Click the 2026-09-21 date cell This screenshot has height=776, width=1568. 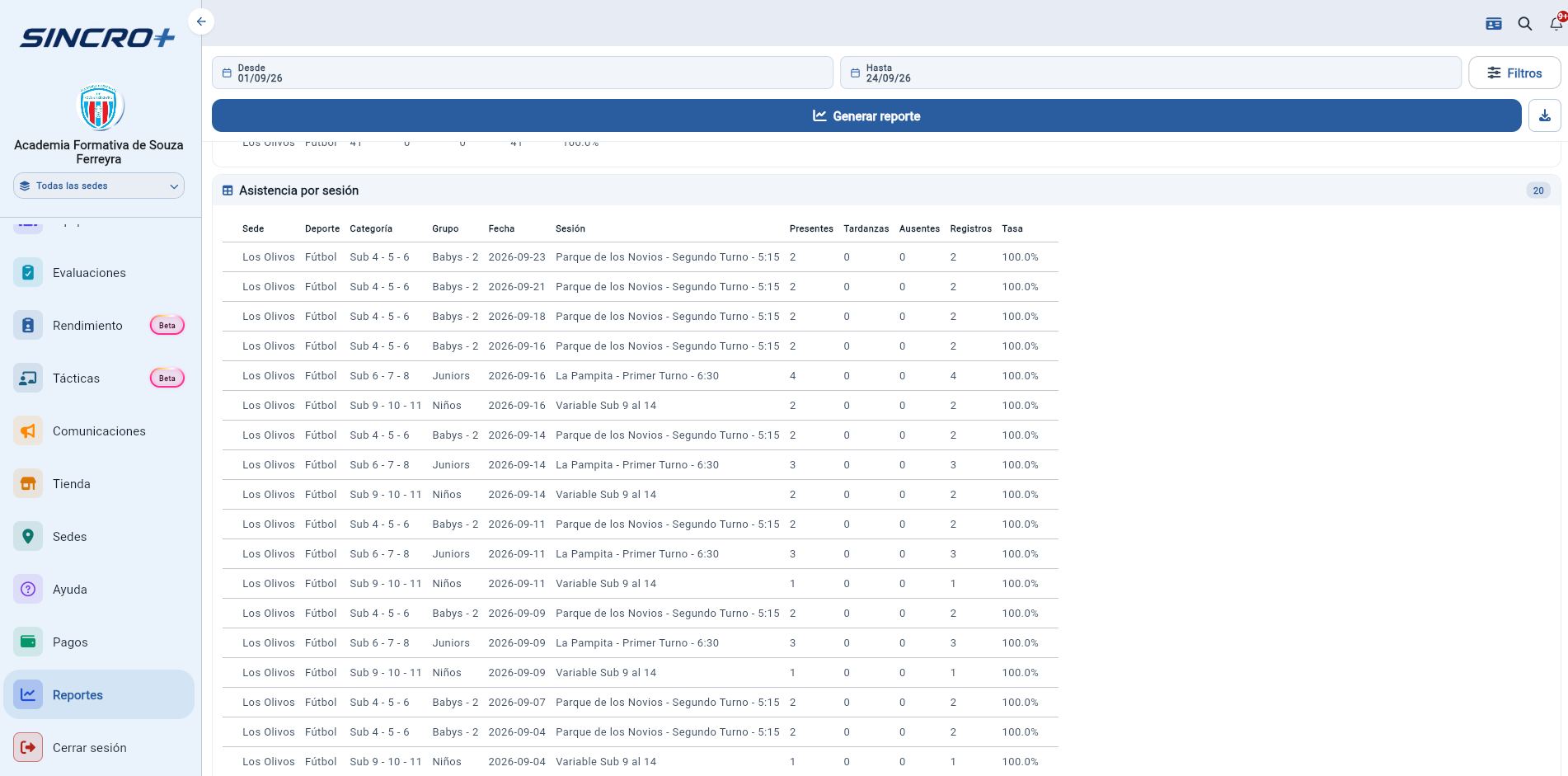(x=517, y=287)
